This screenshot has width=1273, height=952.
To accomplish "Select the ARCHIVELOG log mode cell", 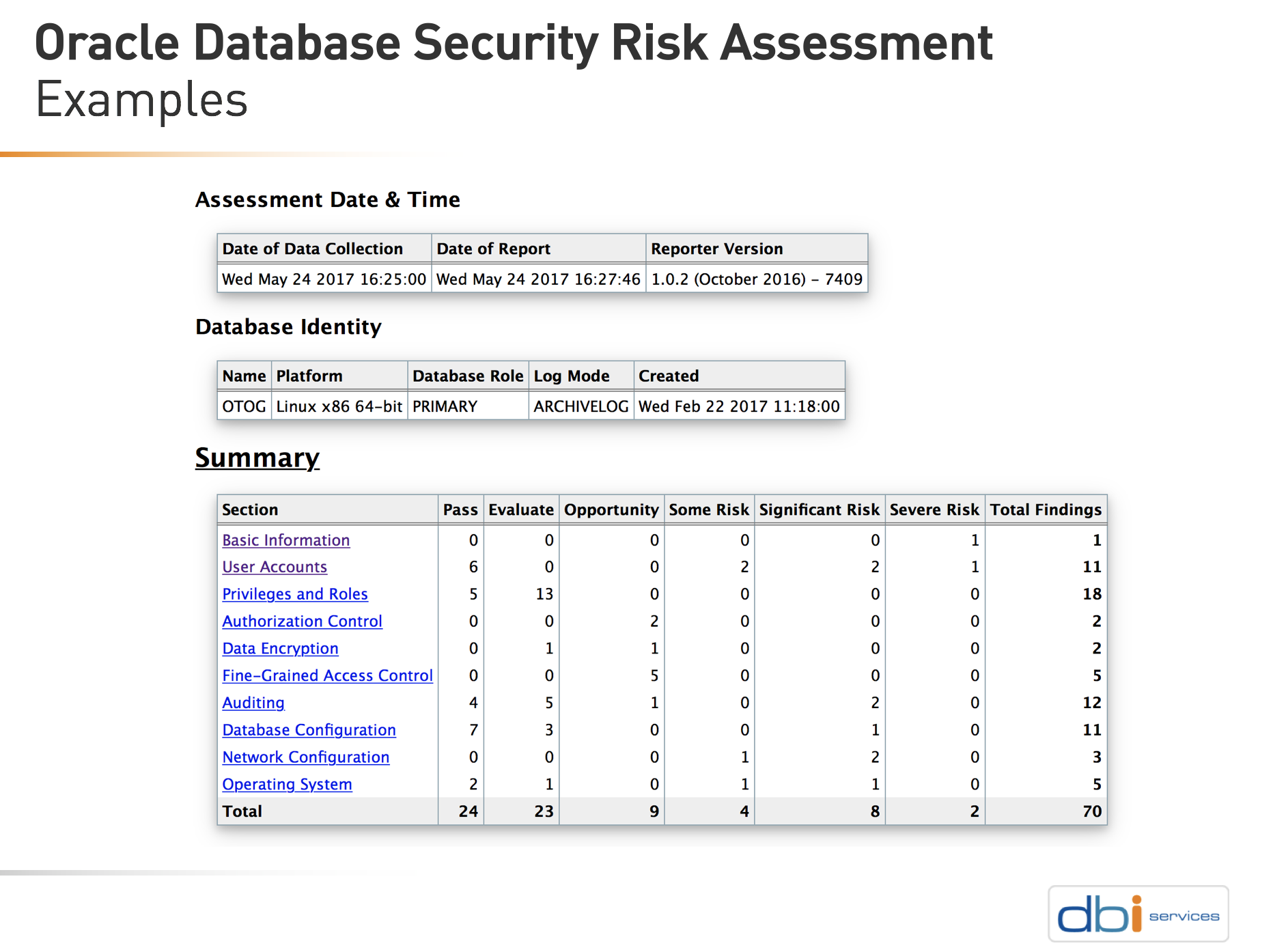I will click(580, 406).
